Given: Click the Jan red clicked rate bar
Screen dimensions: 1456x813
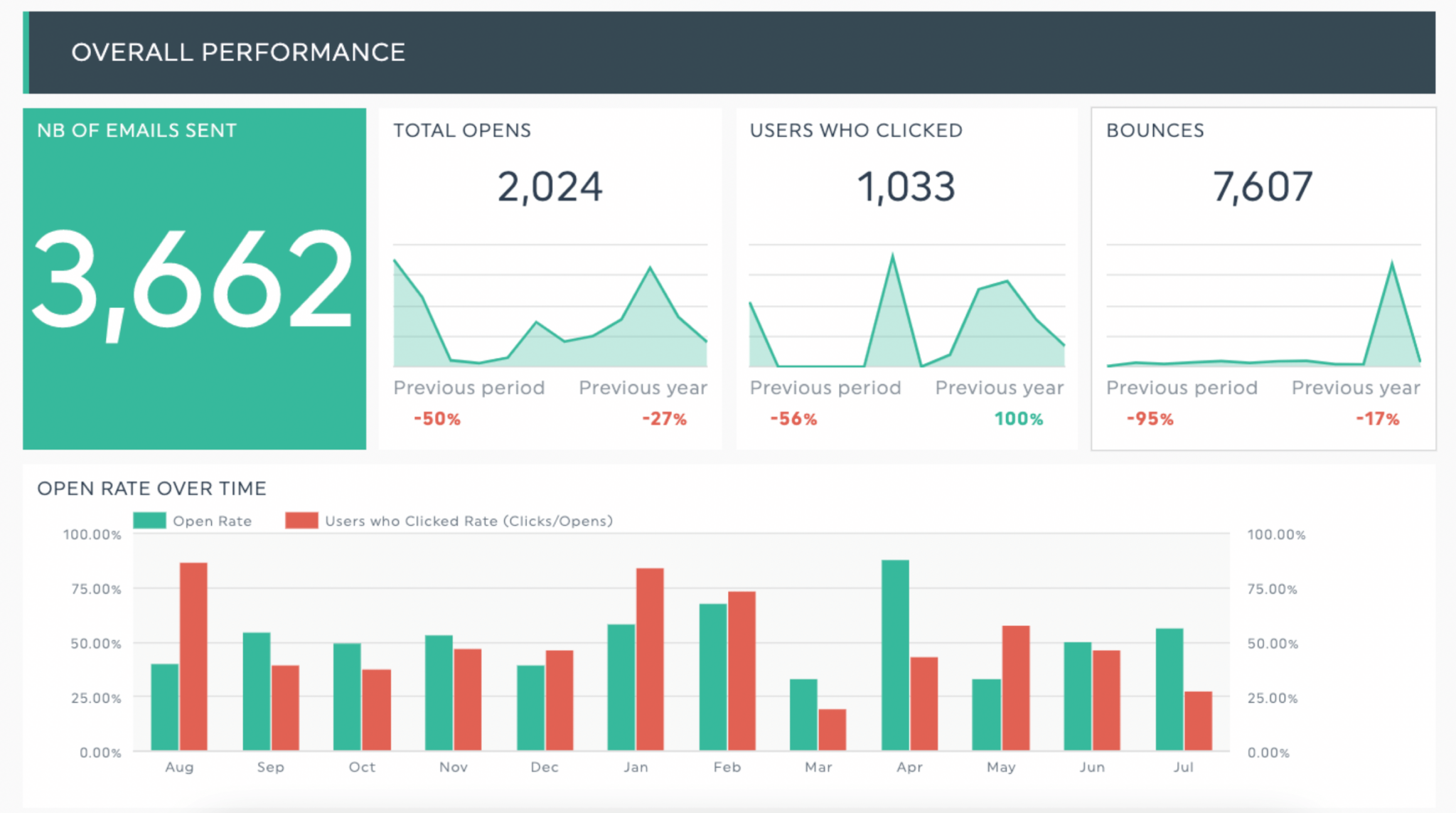Looking at the screenshot, I should (648, 658).
